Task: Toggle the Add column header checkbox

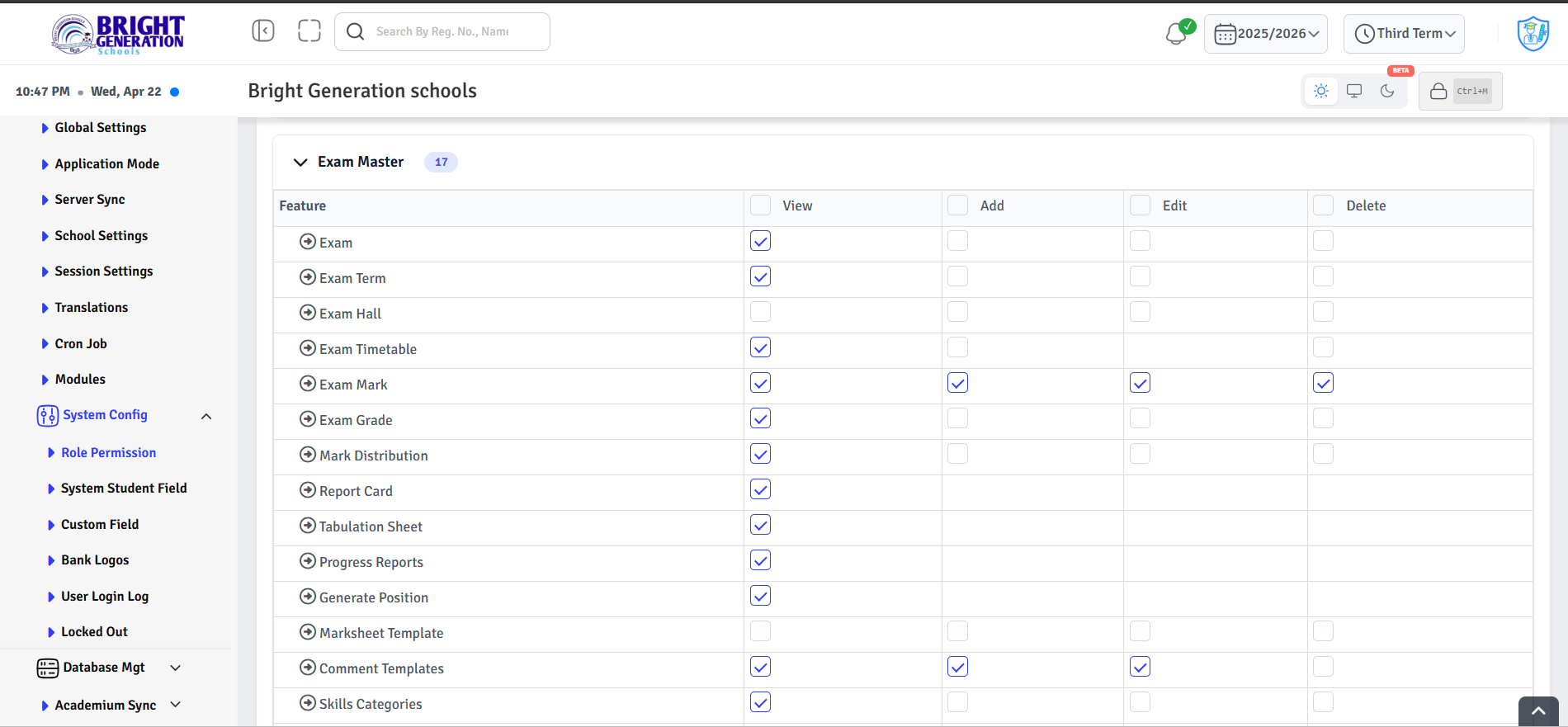Action: pyautogui.click(x=957, y=205)
